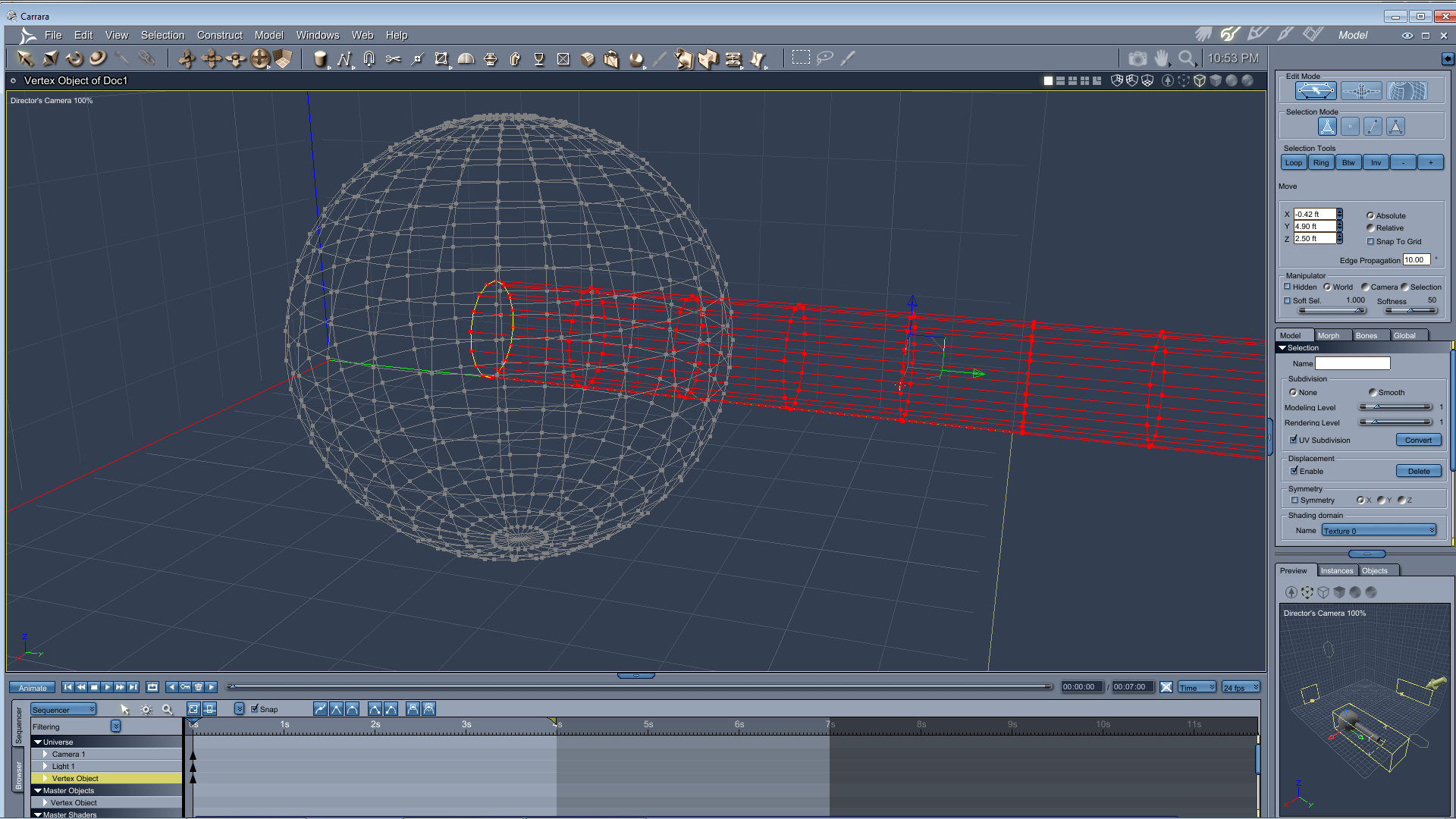Activate the marquee selection tool
Screen dimensions: 1456x819
(801, 58)
